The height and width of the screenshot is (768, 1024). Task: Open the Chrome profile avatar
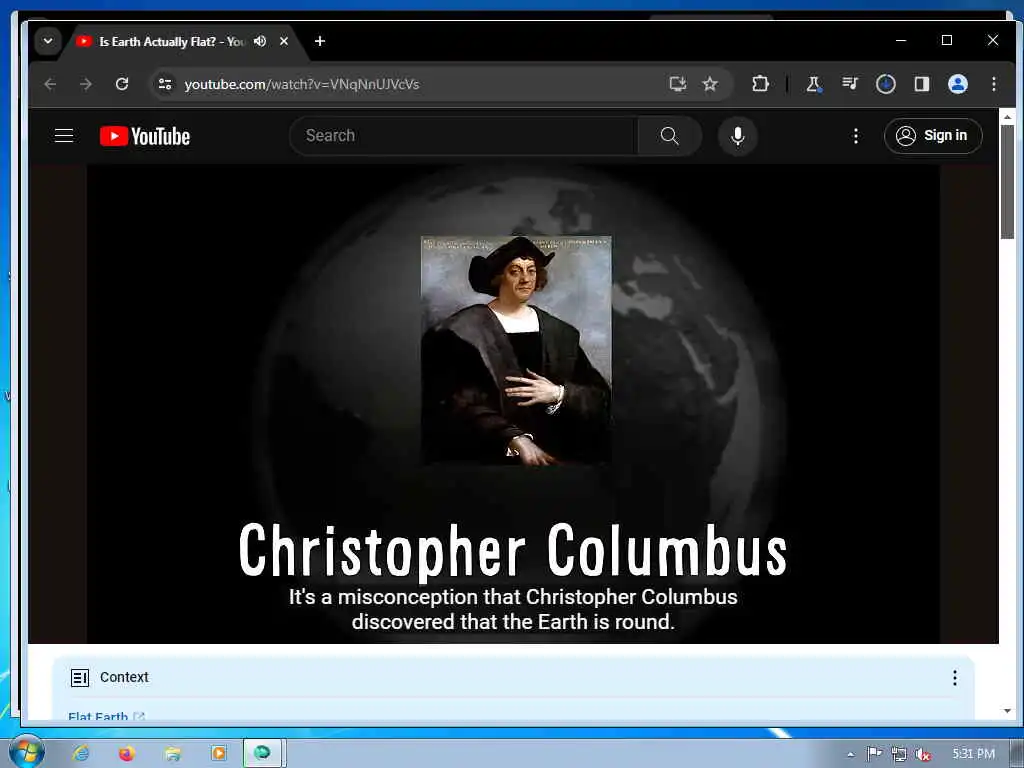tap(958, 84)
